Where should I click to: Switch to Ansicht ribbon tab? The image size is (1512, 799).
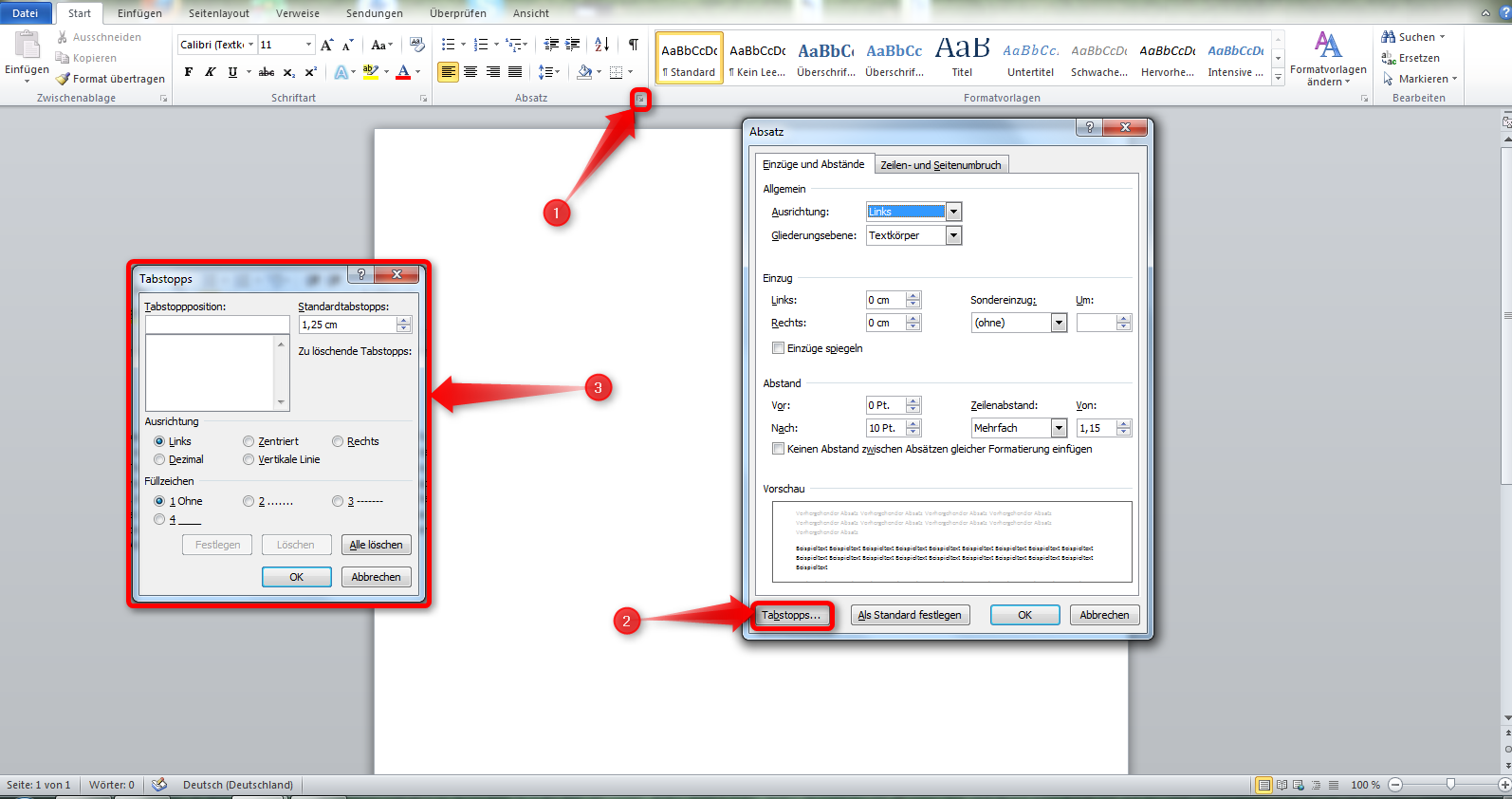(531, 13)
